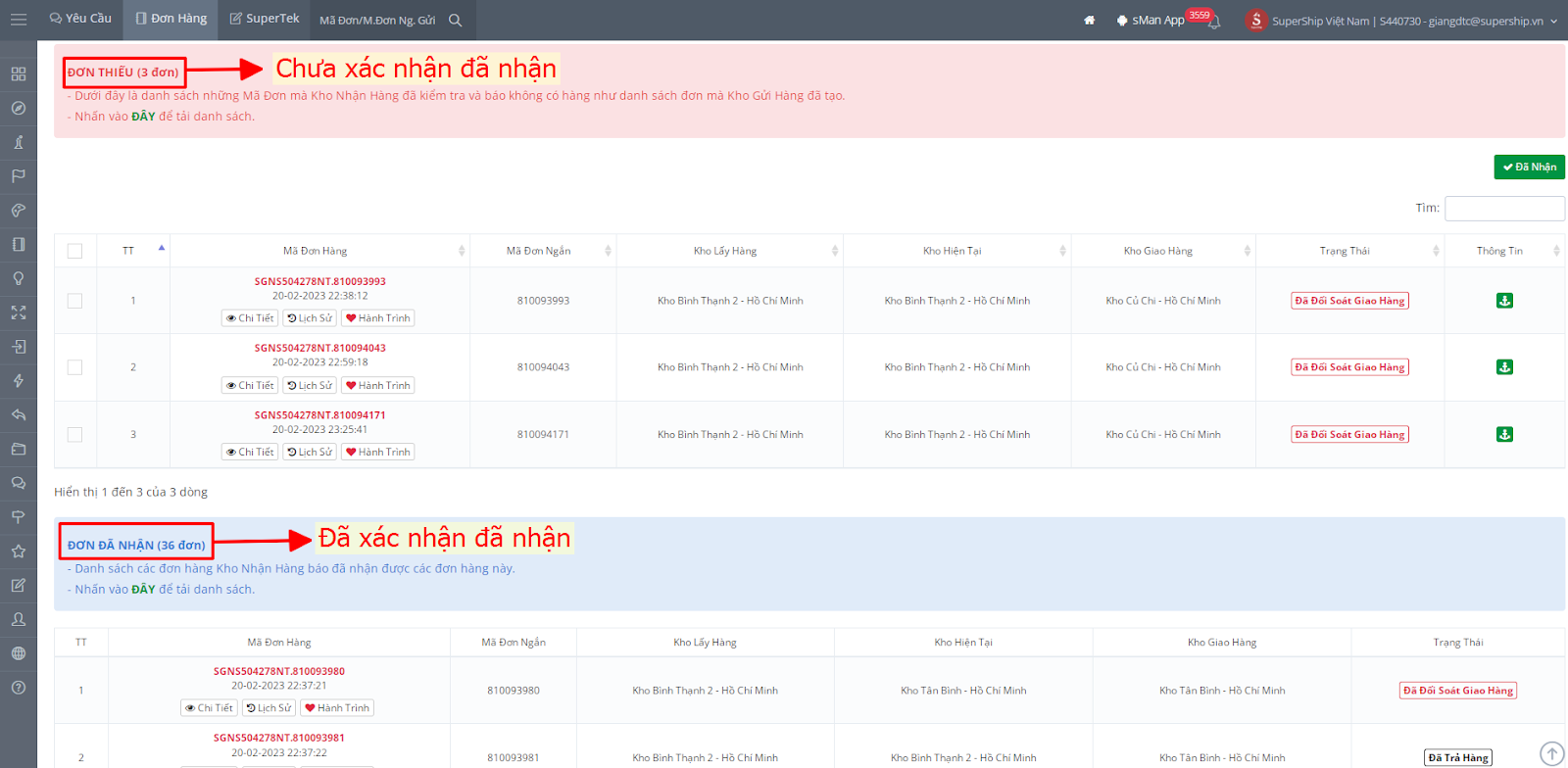
Task: Open the dashboard grid icon in sidebar
Action: click(19, 73)
